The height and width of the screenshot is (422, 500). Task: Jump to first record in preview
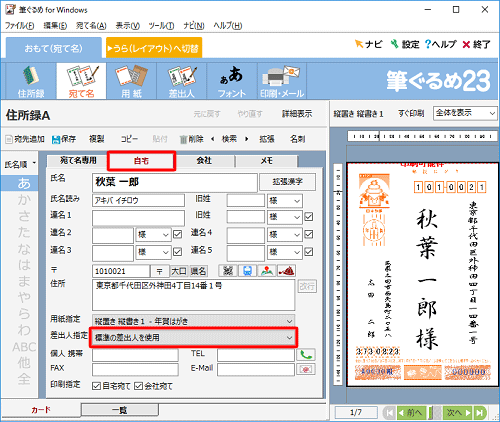(389, 413)
